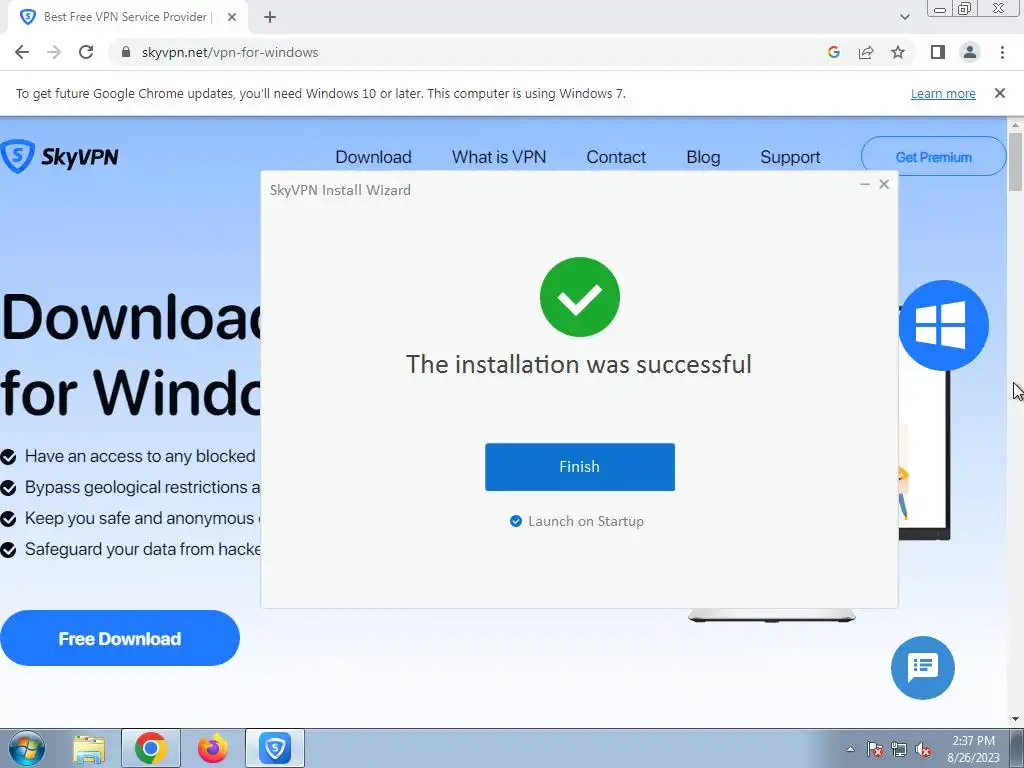
Task: Open the Support page
Action: tap(790, 157)
